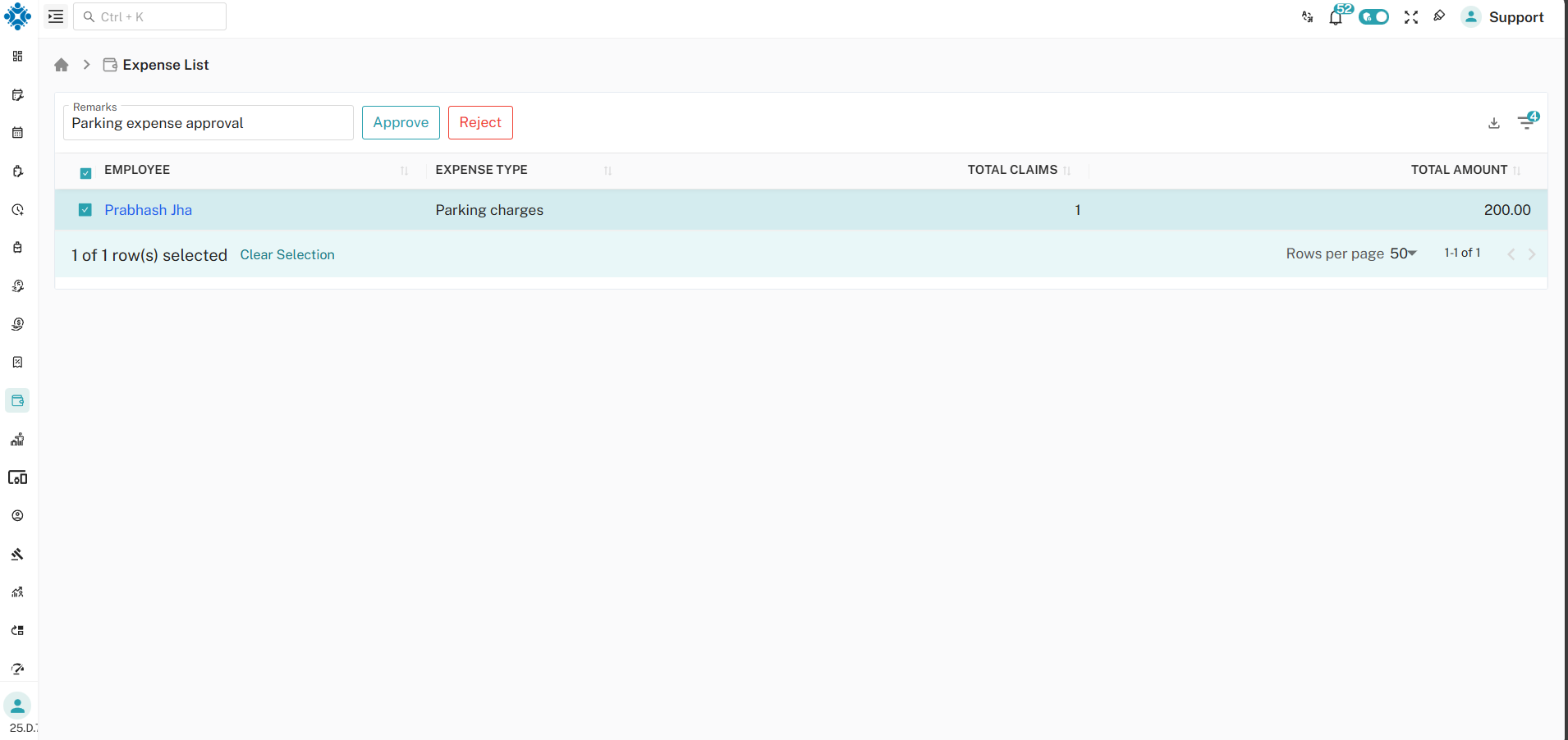This screenshot has height=740, width=1568.
Task: Sort by the Employee column header
Action: (x=137, y=170)
